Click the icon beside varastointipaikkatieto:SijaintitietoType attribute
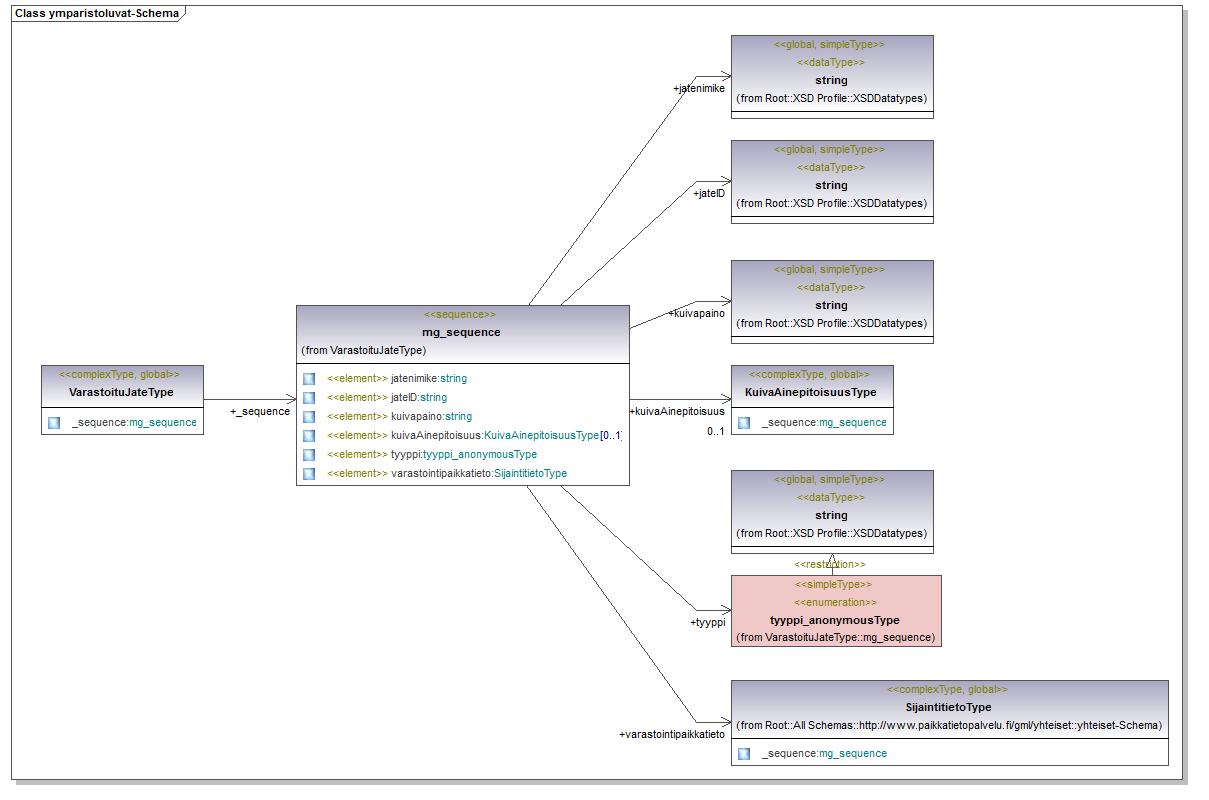1209x800 pixels. point(309,473)
